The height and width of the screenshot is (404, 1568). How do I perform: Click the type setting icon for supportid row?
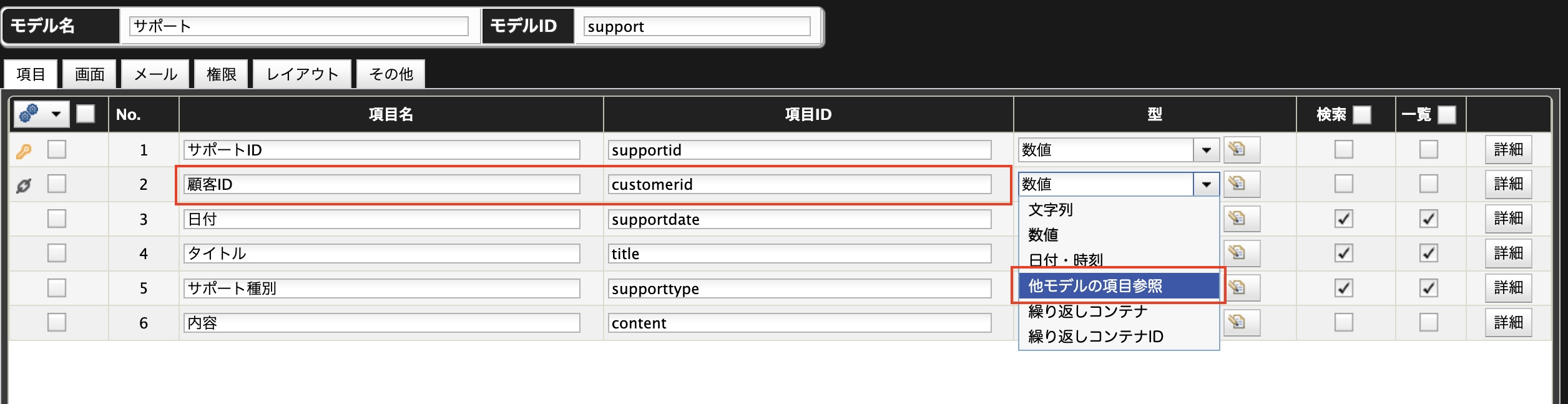pos(1242,150)
